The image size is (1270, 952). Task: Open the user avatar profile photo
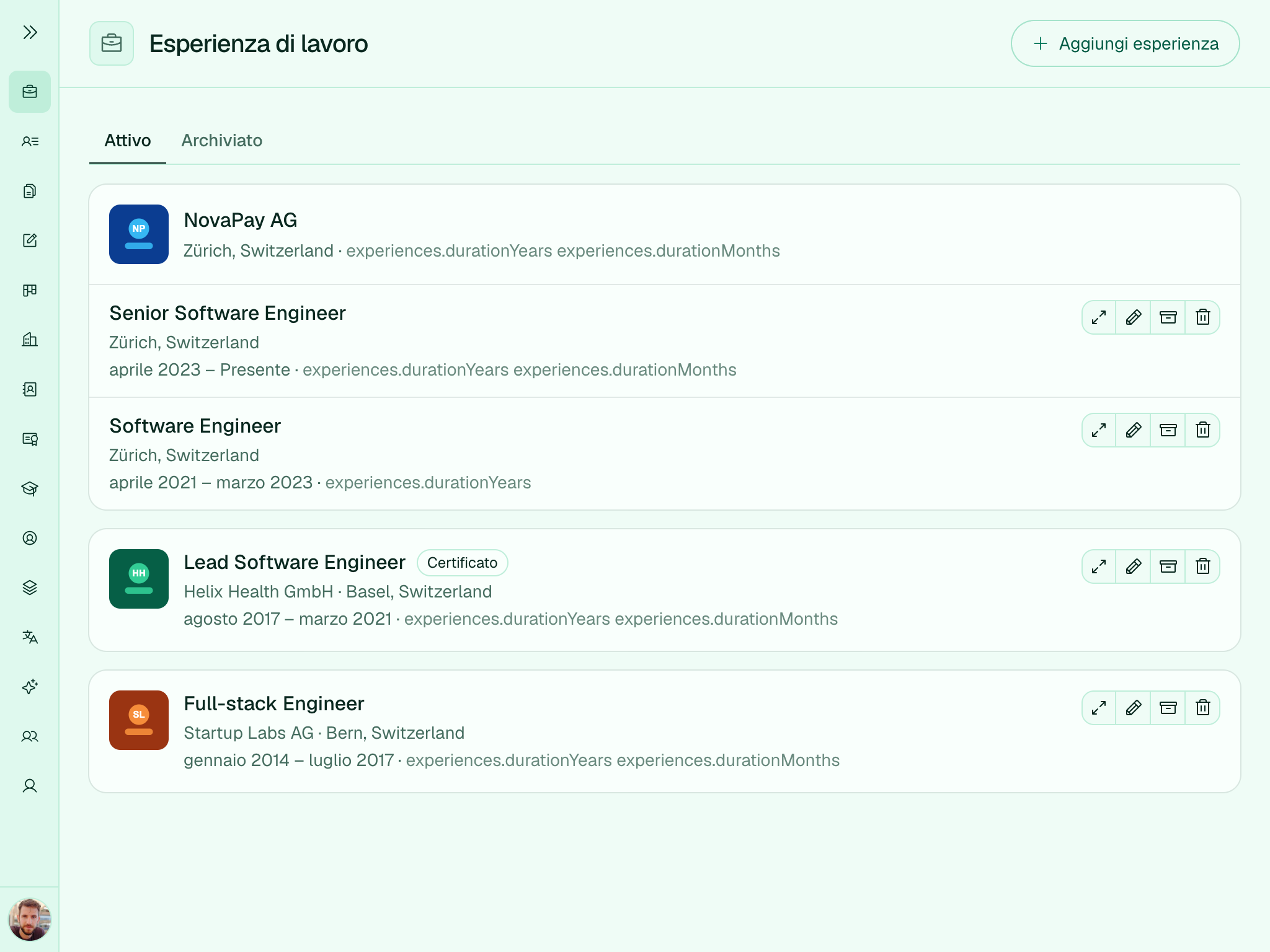click(30, 919)
